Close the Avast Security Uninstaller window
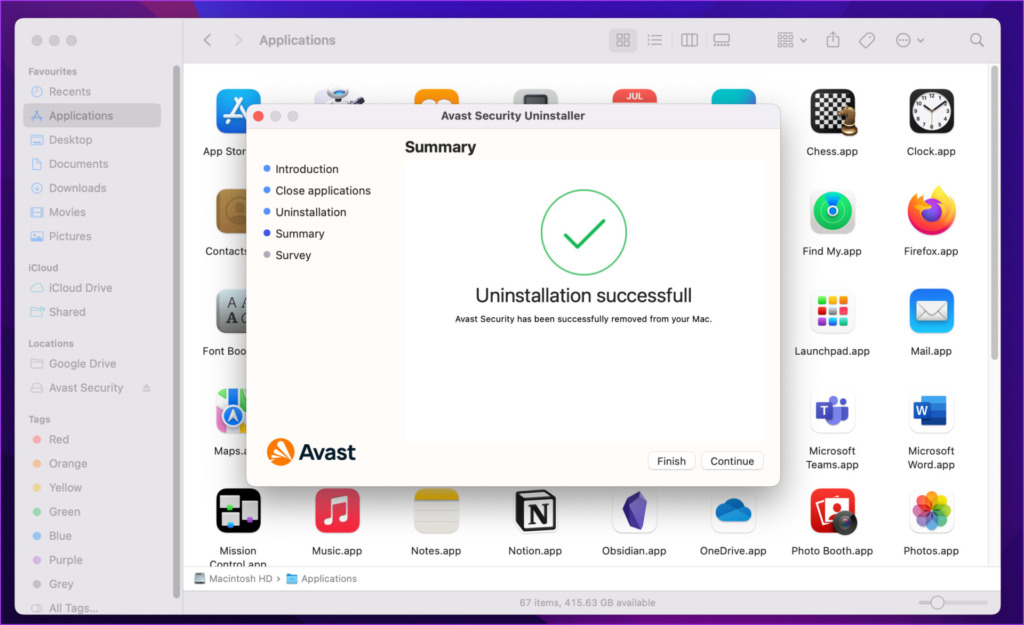The width and height of the screenshot is (1024, 625). [x=259, y=116]
